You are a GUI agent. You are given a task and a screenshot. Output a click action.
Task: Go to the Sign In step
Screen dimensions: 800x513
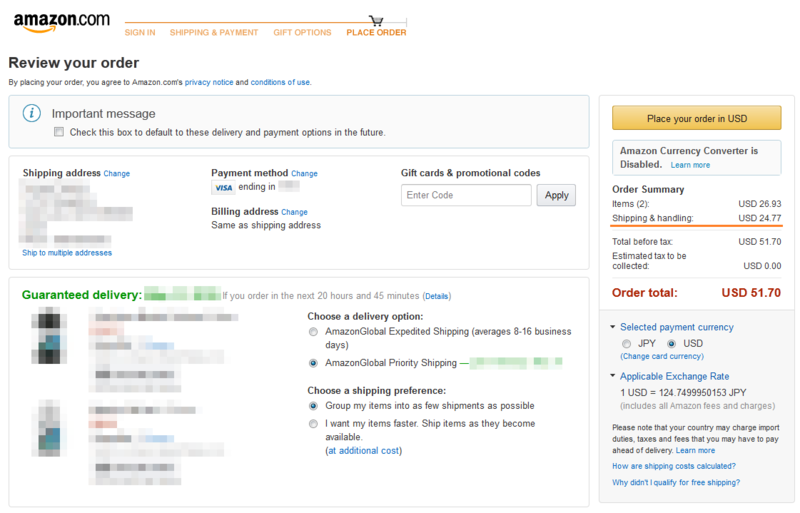pos(140,32)
